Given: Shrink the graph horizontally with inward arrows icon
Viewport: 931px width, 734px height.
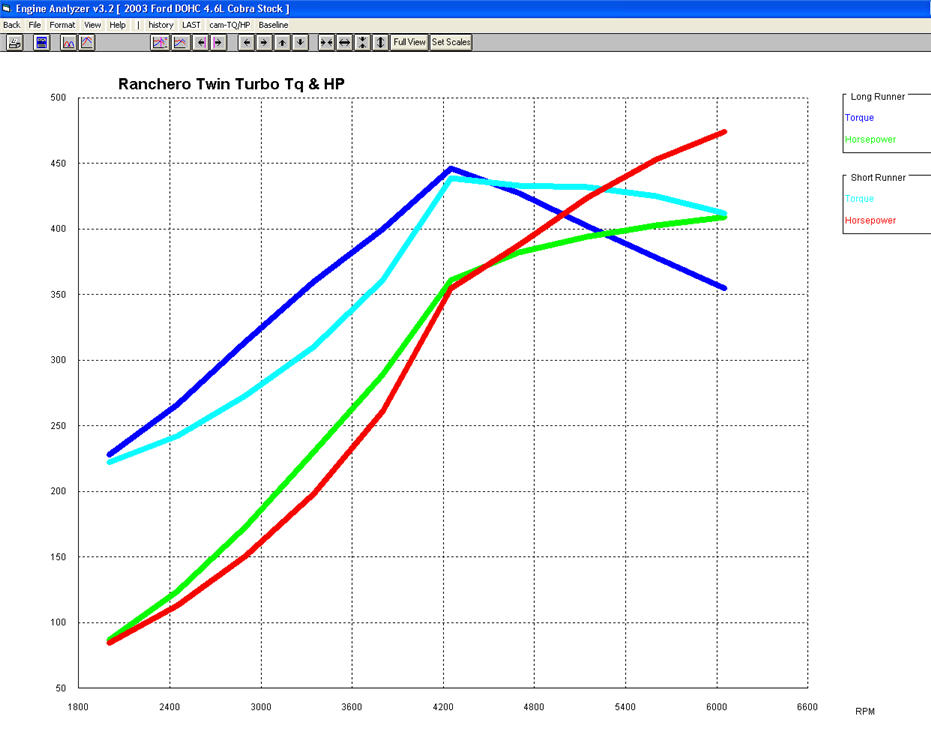Looking at the screenshot, I should tap(327, 43).
